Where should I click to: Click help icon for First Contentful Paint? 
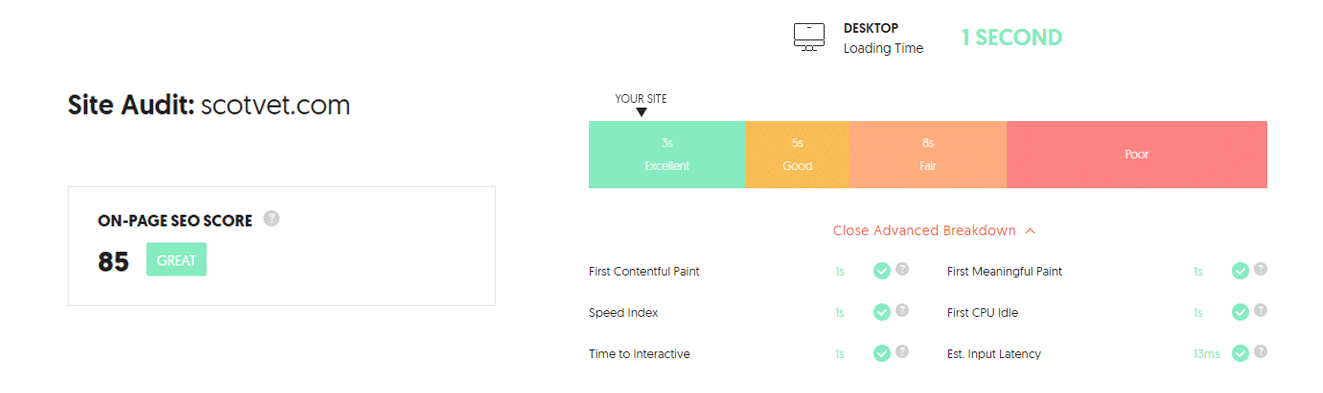pos(902,269)
